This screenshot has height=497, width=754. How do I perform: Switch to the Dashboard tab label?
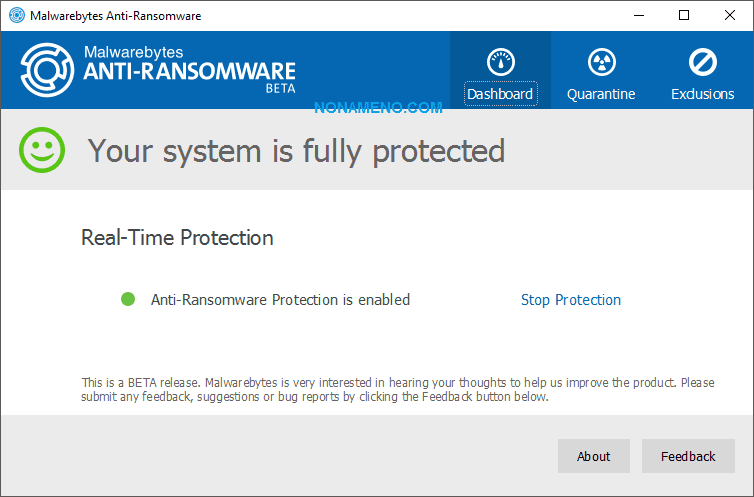coord(500,94)
